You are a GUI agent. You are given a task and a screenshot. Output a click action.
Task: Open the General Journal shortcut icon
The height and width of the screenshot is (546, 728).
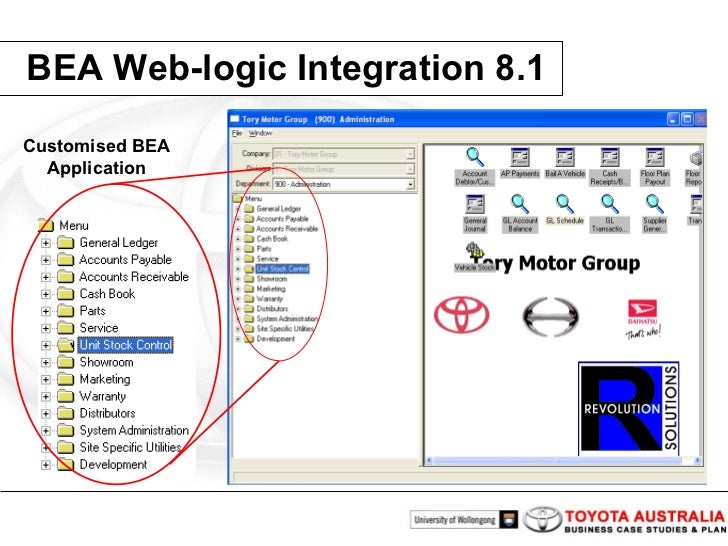(x=474, y=204)
